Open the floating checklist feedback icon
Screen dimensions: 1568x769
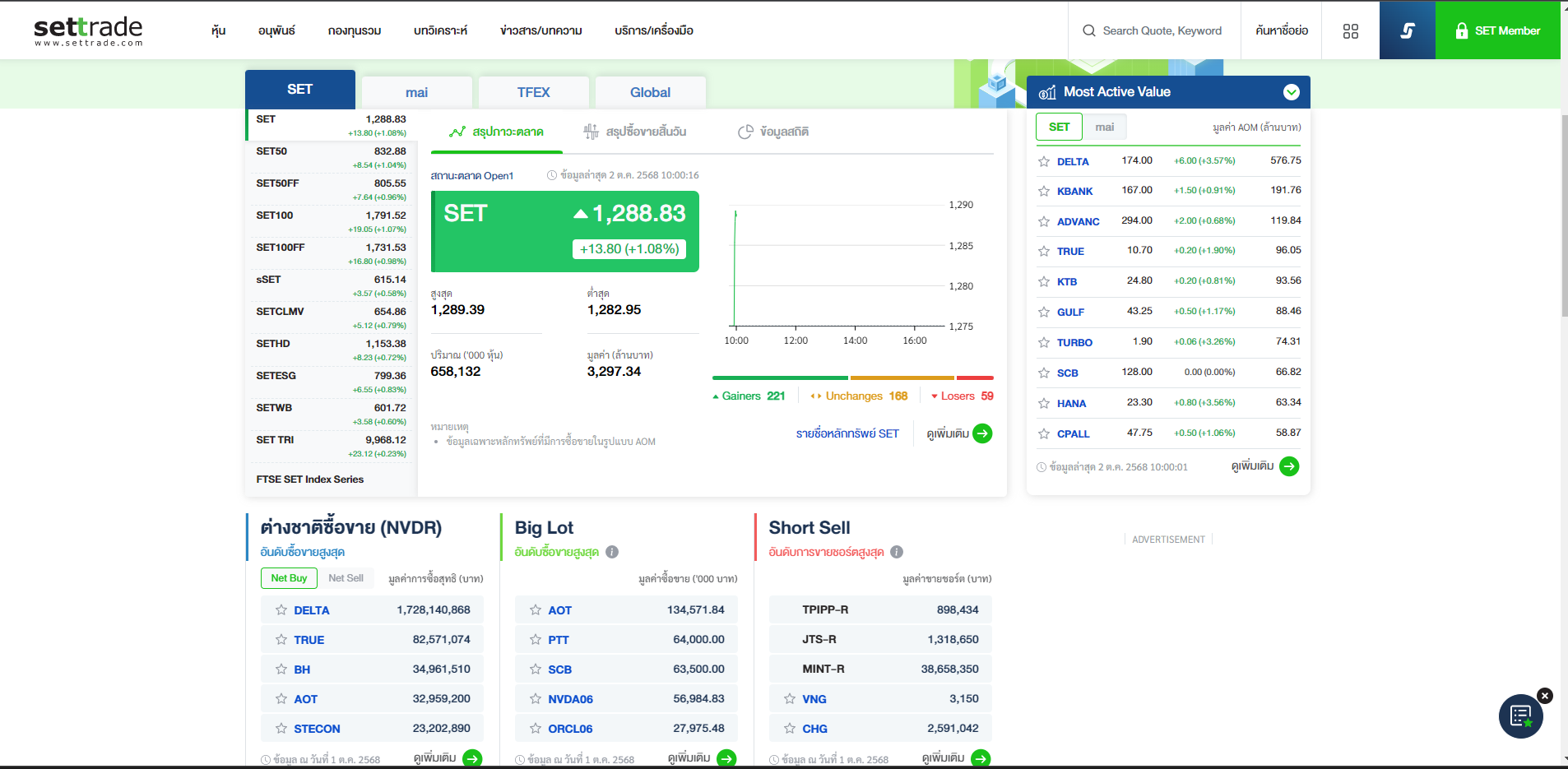pyautogui.click(x=1520, y=716)
